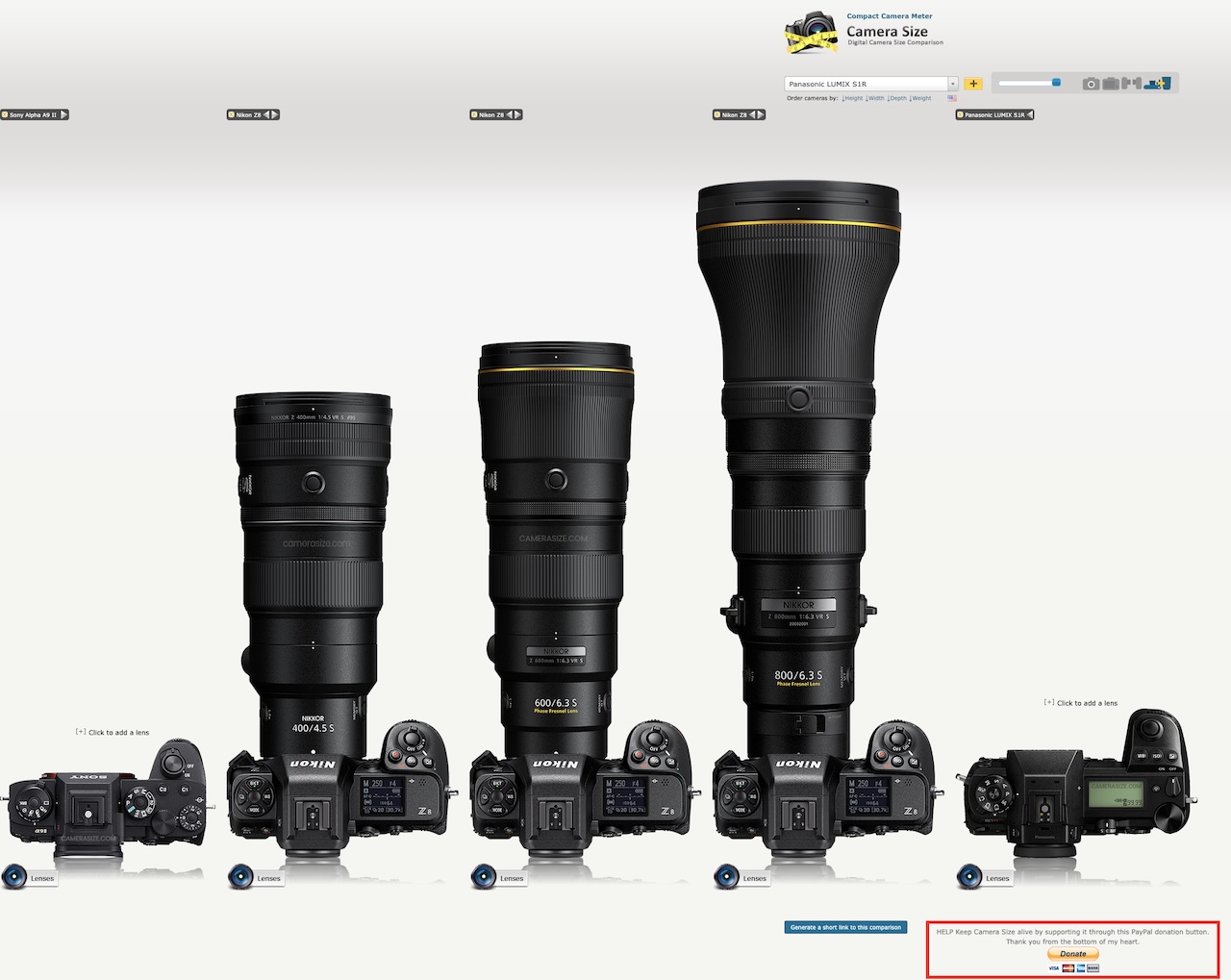
Task: Click the Panasonic LUMIX S1R top-view image
Action: click(x=1076, y=781)
